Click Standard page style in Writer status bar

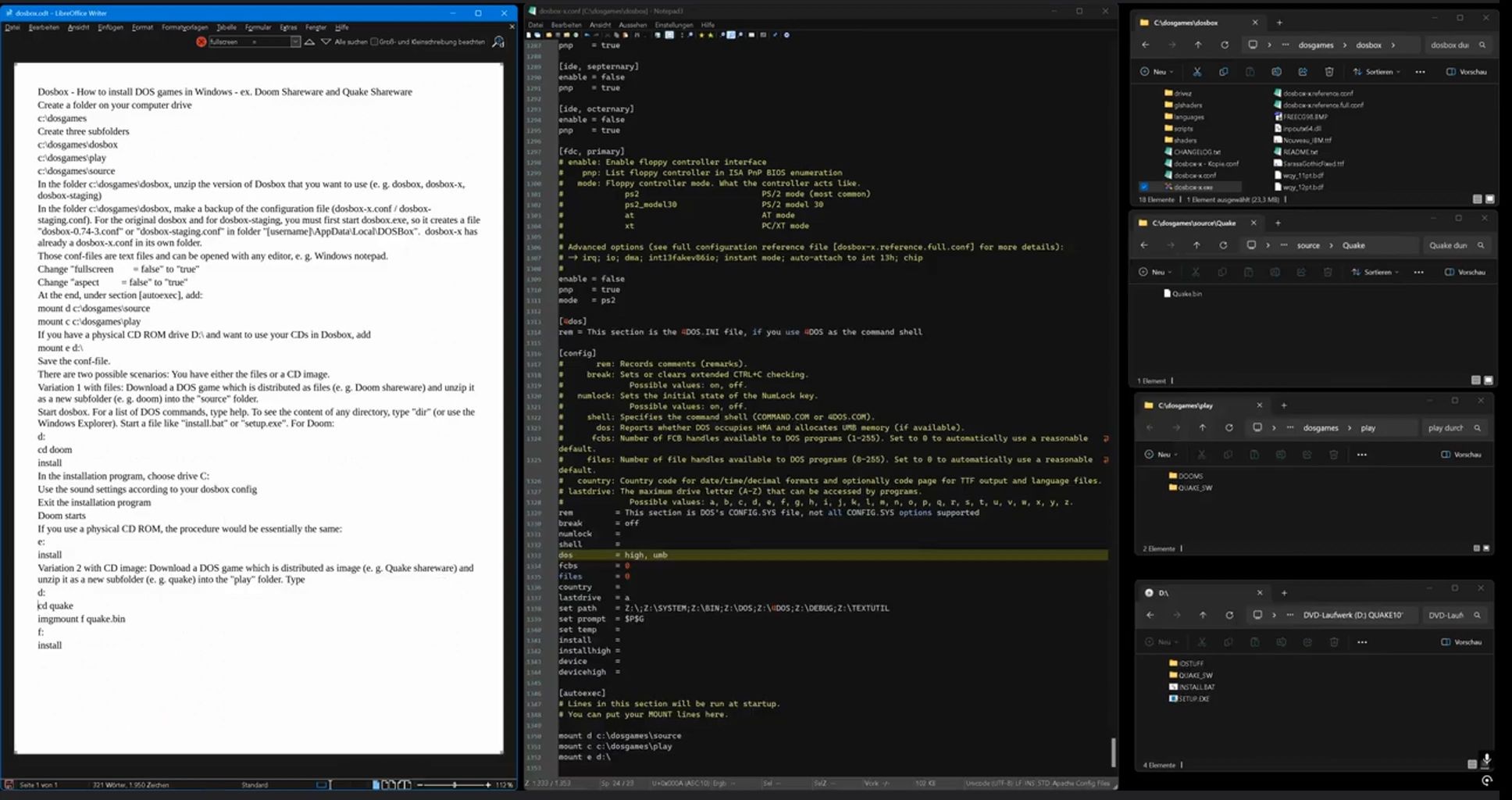[255, 784]
